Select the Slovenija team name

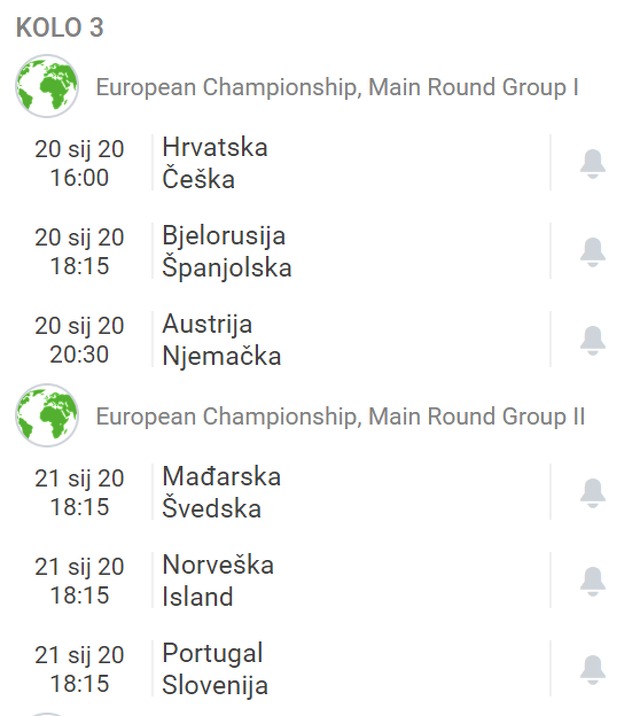tap(215, 686)
